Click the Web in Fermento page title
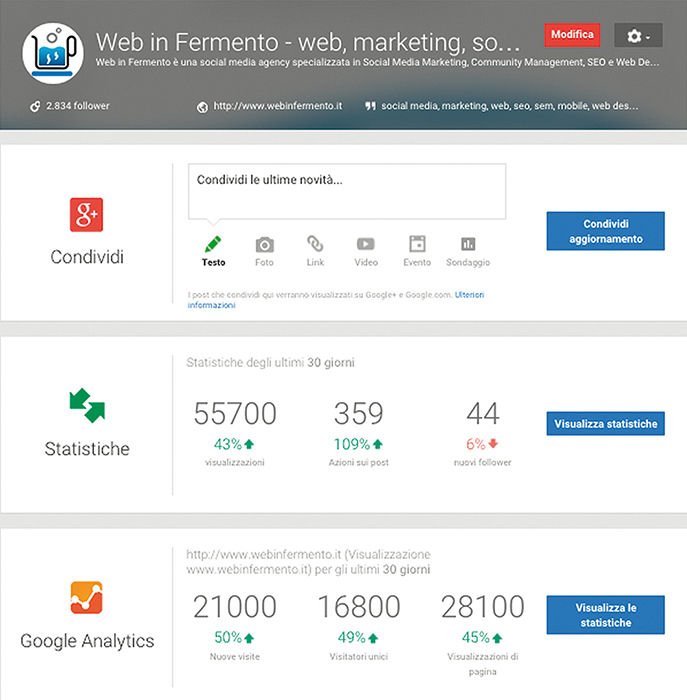 (308, 42)
